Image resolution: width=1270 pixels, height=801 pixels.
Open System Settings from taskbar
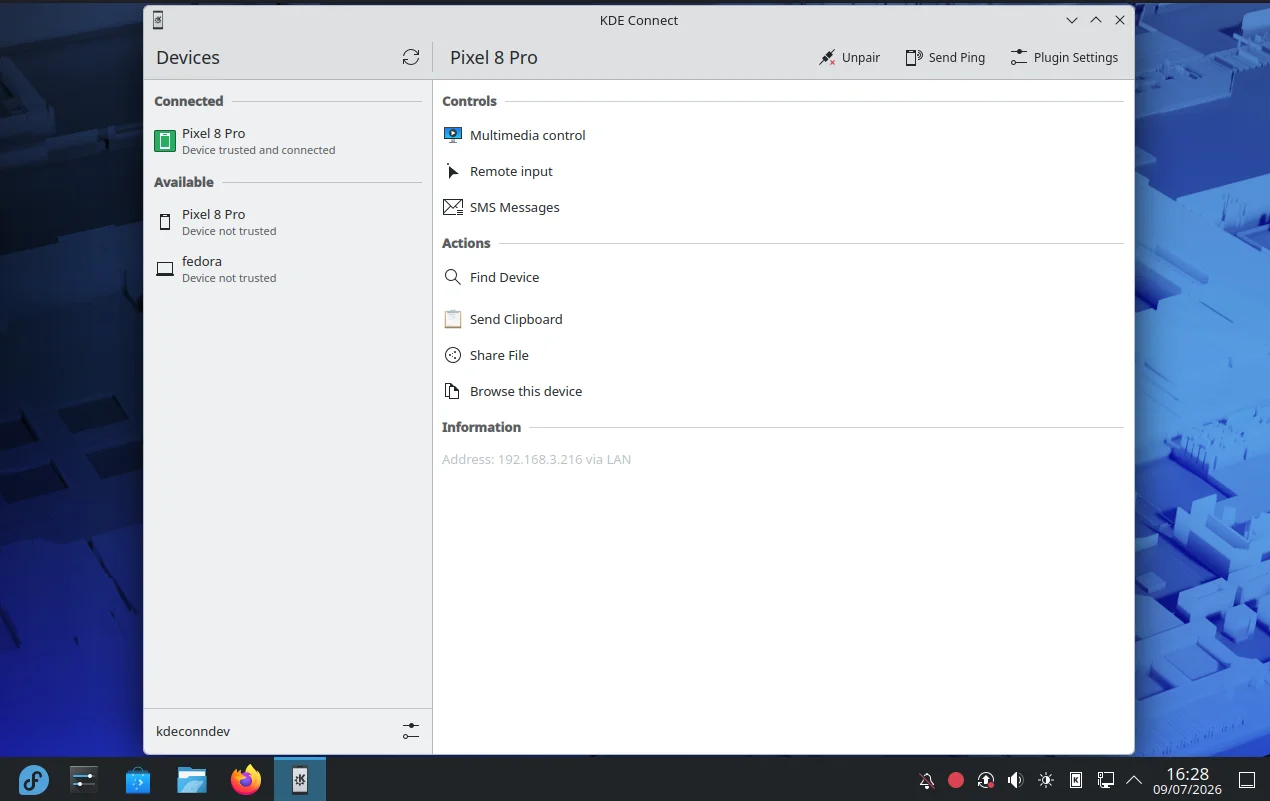83,780
